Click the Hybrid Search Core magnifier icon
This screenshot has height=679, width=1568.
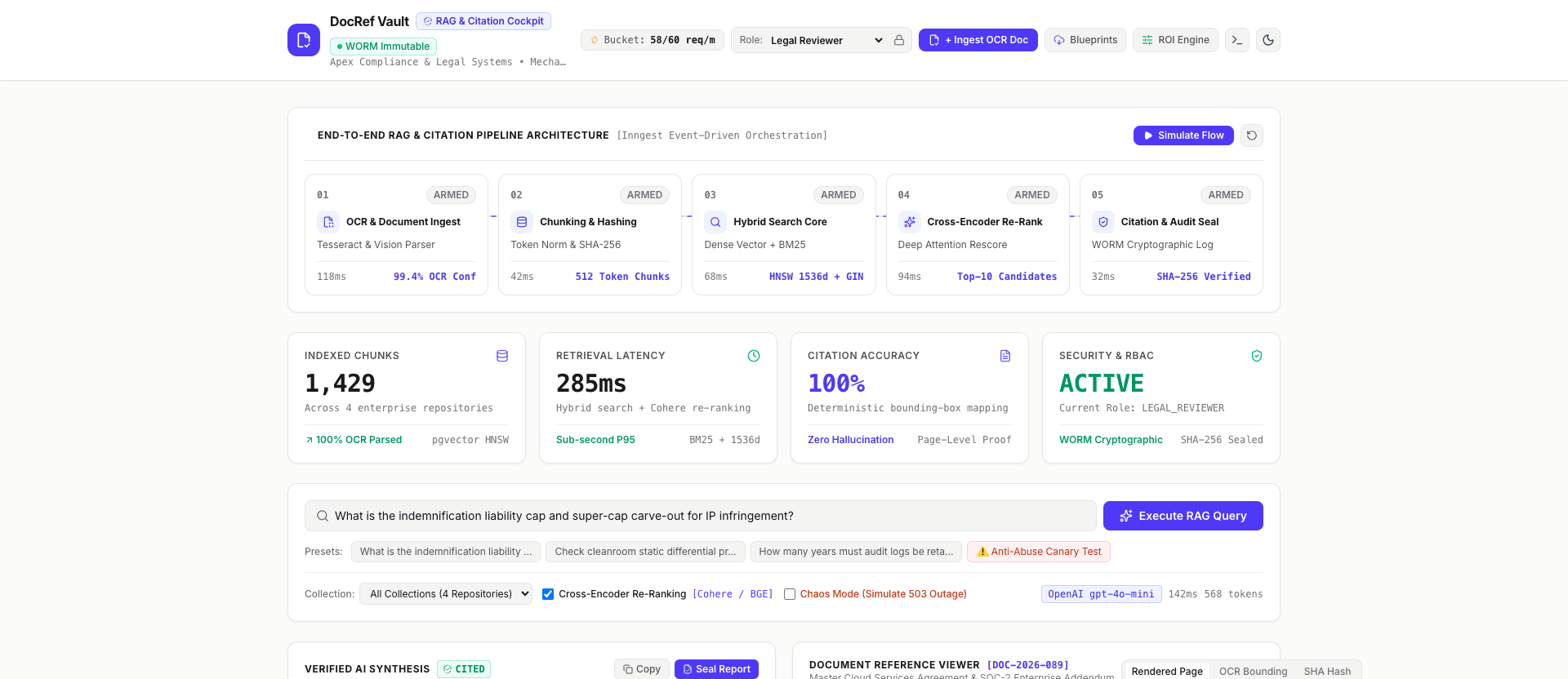coord(715,222)
